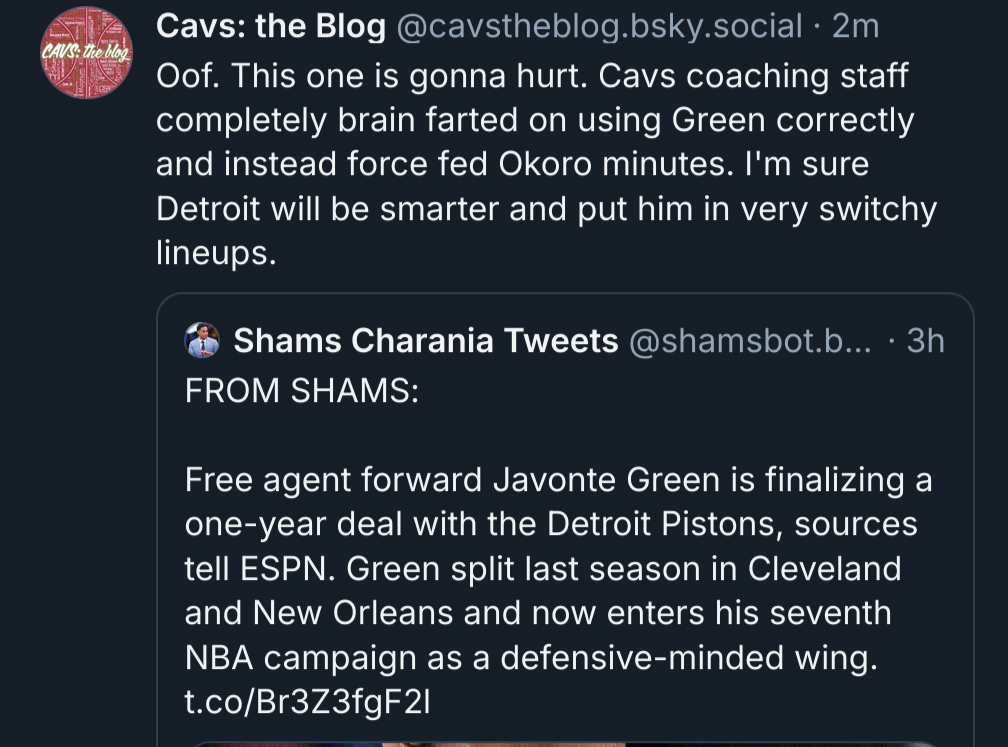Click the Shams Charania Tweets avatar
The image size is (1008, 747).
(x=203, y=340)
